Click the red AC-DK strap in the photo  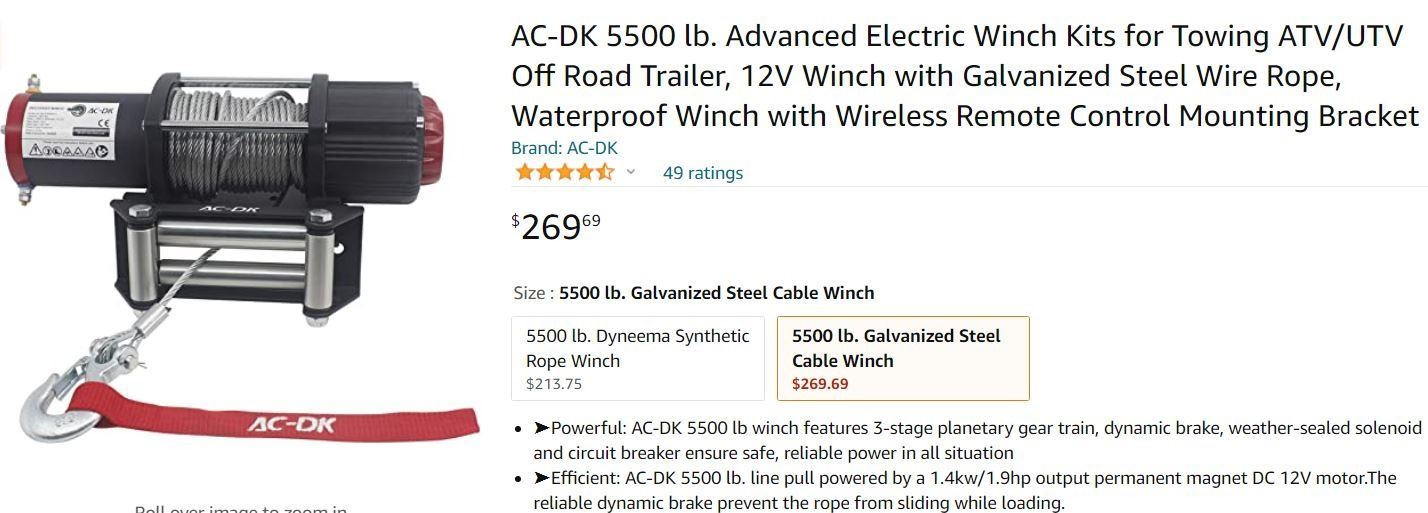click(290, 422)
